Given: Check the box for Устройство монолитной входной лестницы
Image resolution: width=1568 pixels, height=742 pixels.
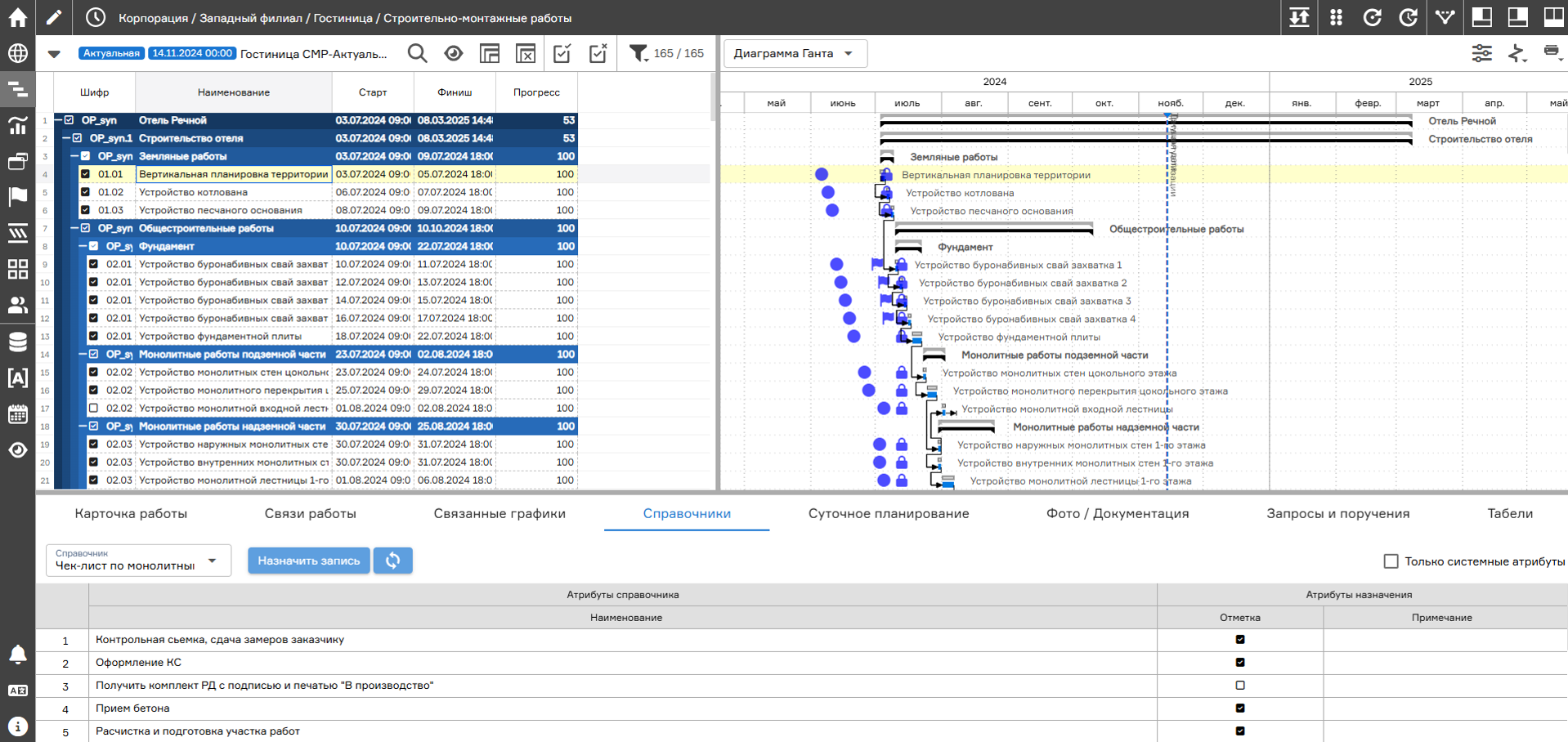Looking at the screenshot, I should click(93, 408).
